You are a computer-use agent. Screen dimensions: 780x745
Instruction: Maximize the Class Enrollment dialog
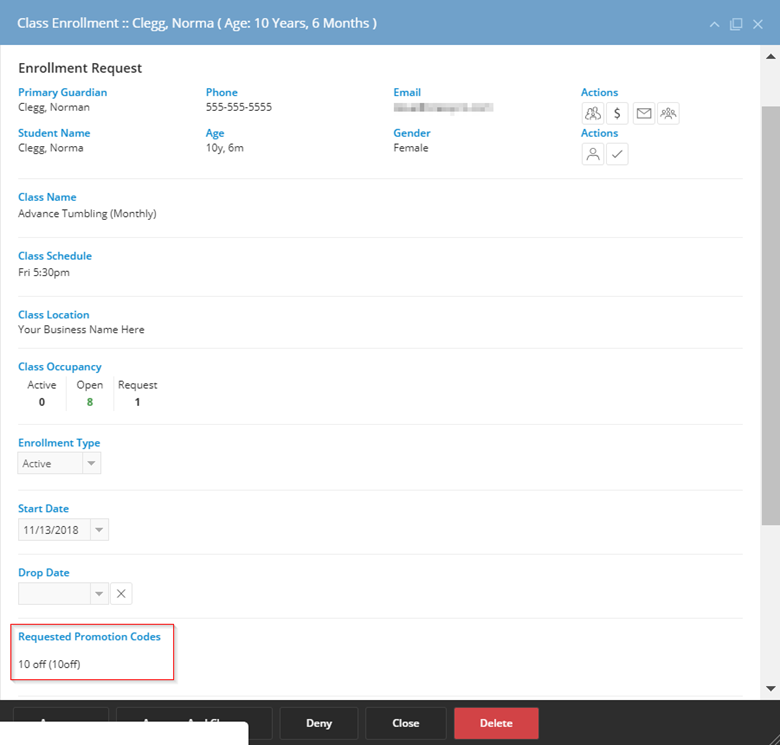[736, 24]
